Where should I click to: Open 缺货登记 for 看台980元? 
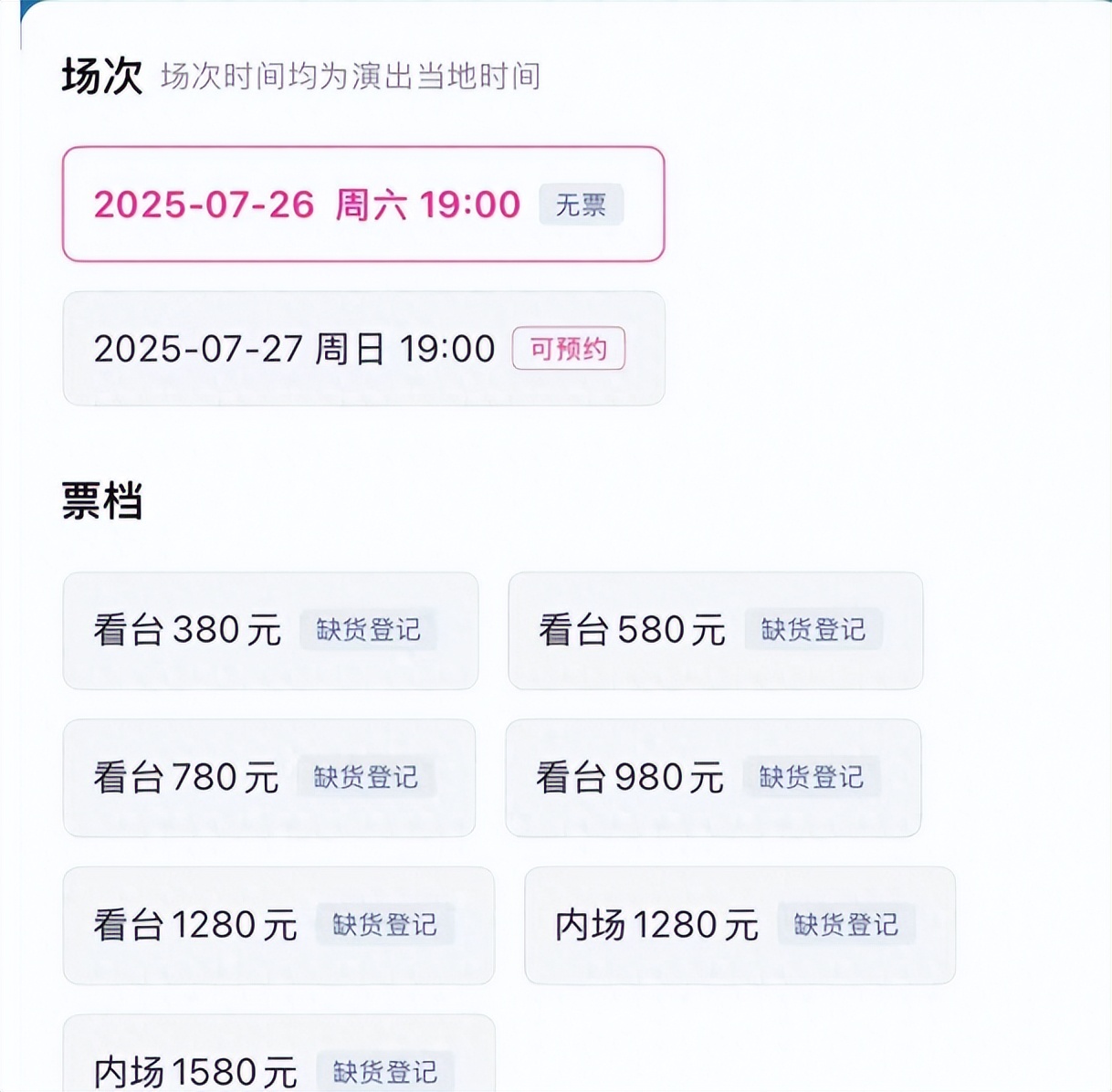(x=811, y=777)
